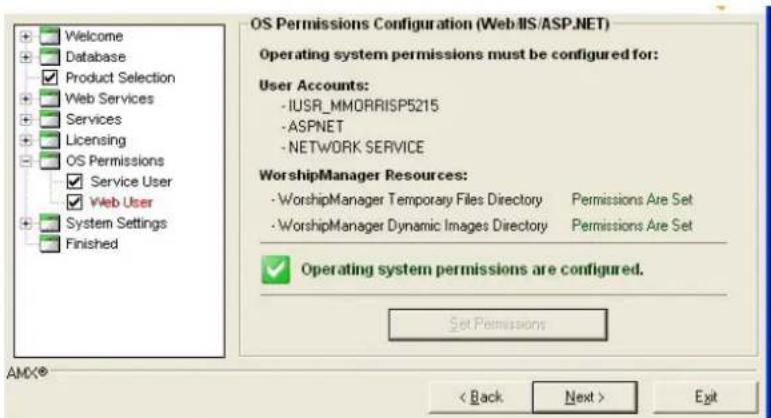Select the Service User tree label

[131, 181]
